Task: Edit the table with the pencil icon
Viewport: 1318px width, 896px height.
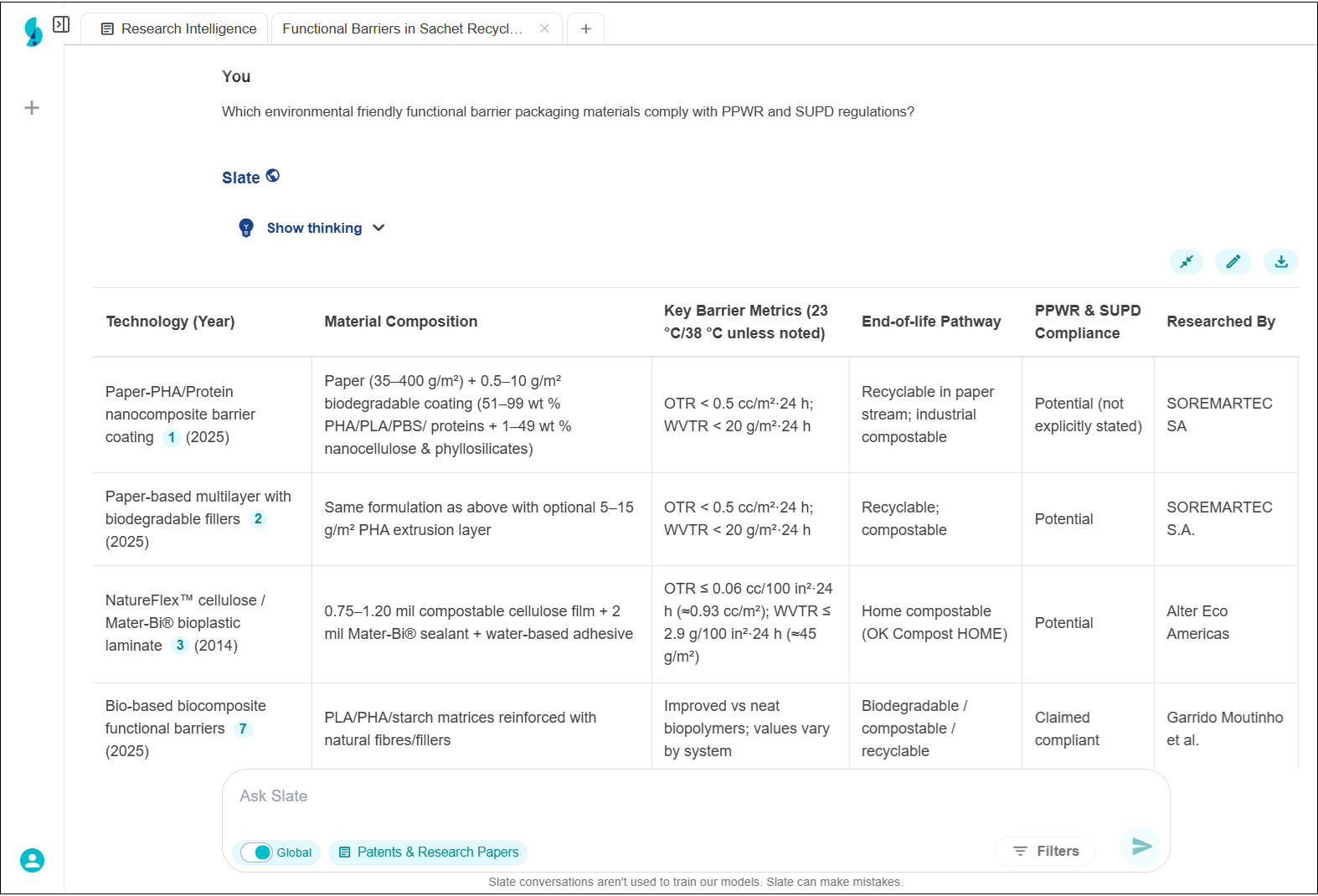Action: [1233, 262]
